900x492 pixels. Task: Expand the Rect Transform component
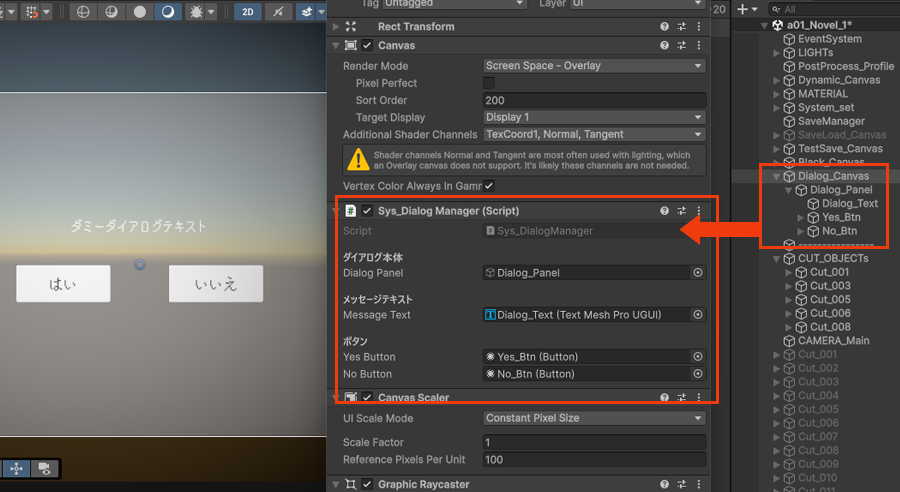pos(335,27)
